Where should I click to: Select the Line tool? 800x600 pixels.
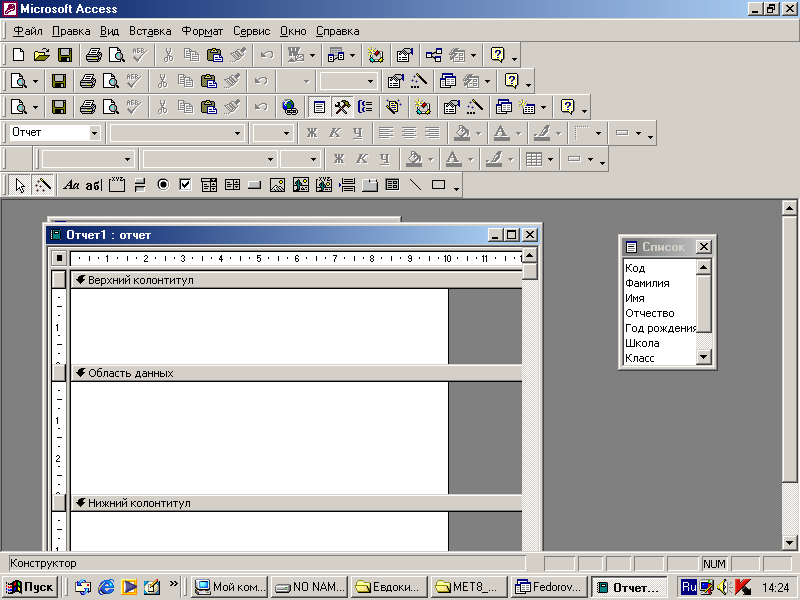(415, 185)
